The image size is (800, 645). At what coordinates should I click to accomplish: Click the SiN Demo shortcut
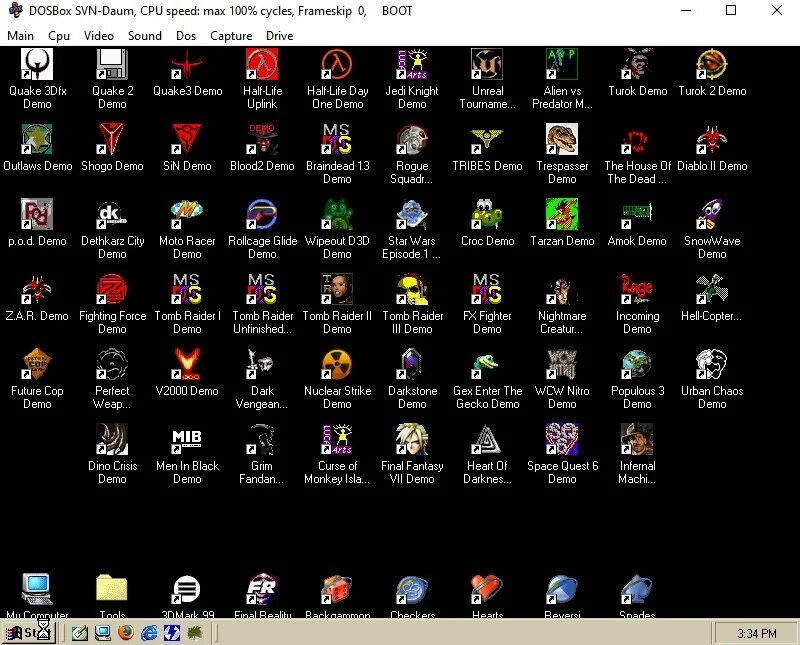pyautogui.click(x=187, y=139)
